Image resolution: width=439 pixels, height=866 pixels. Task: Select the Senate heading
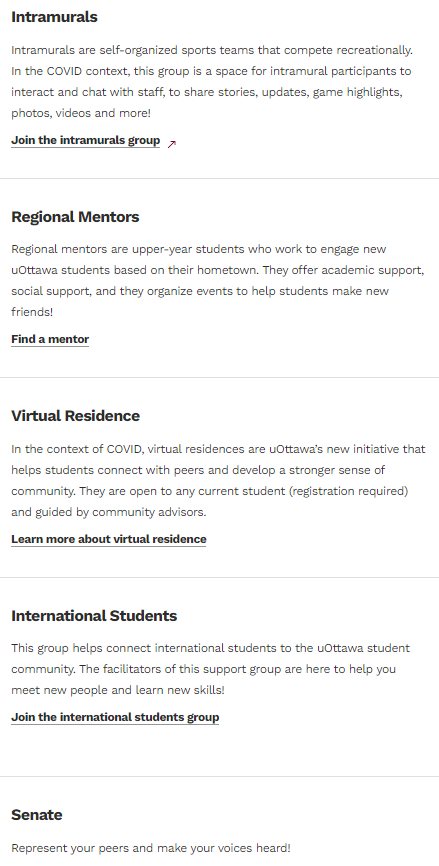tap(36, 815)
